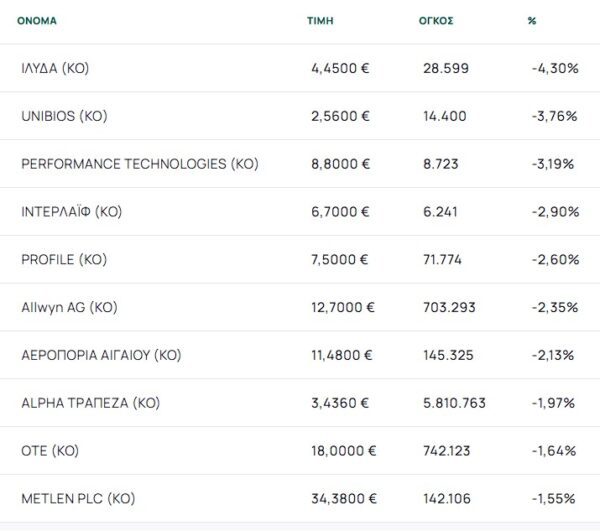This screenshot has width=600, height=531.
Task: Select ΑΕΡΟΠΟΡΙΑ ΑΙΓΑΙΟΥ (ΚΟ) stock
Action: point(101,355)
